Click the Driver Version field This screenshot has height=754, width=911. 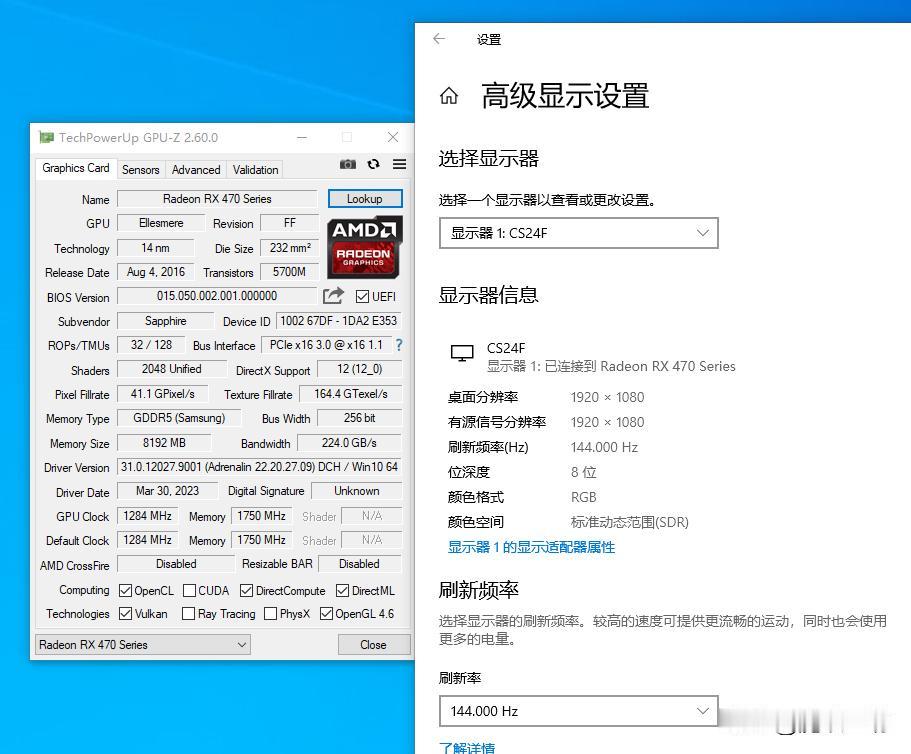pyautogui.click(x=259, y=467)
